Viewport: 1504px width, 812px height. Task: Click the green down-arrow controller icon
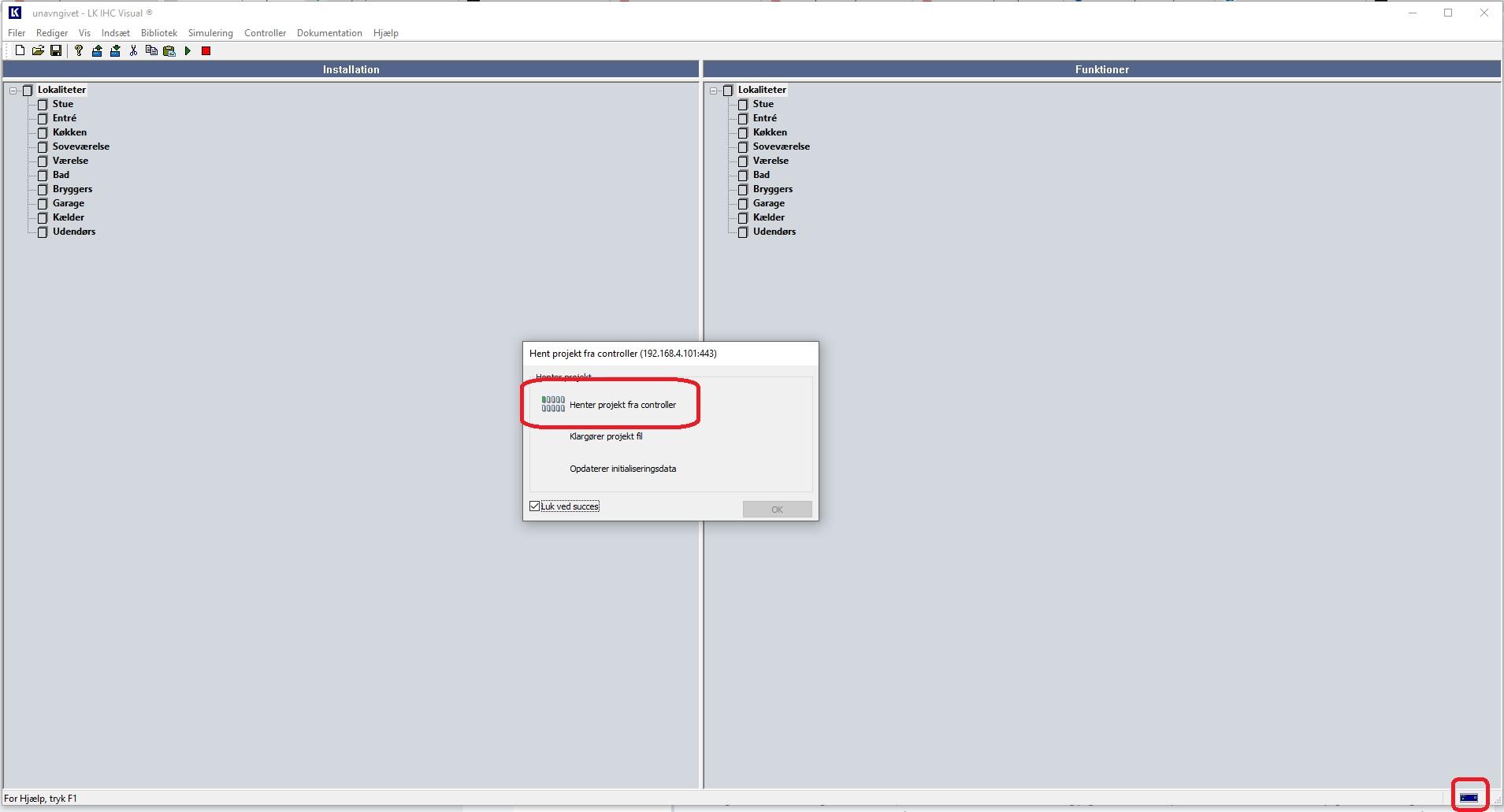[115, 51]
